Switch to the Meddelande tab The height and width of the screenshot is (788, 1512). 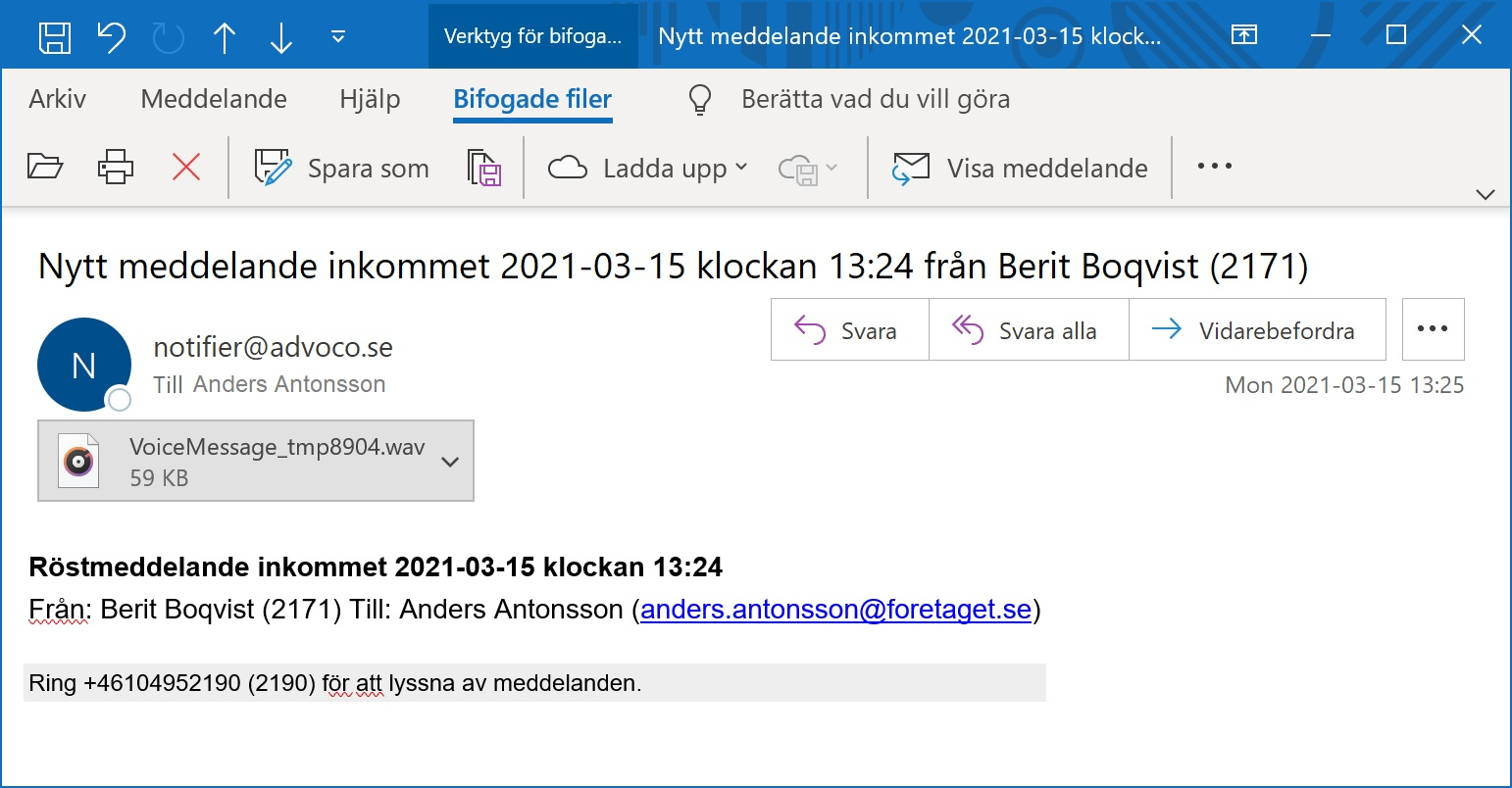(x=214, y=99)
